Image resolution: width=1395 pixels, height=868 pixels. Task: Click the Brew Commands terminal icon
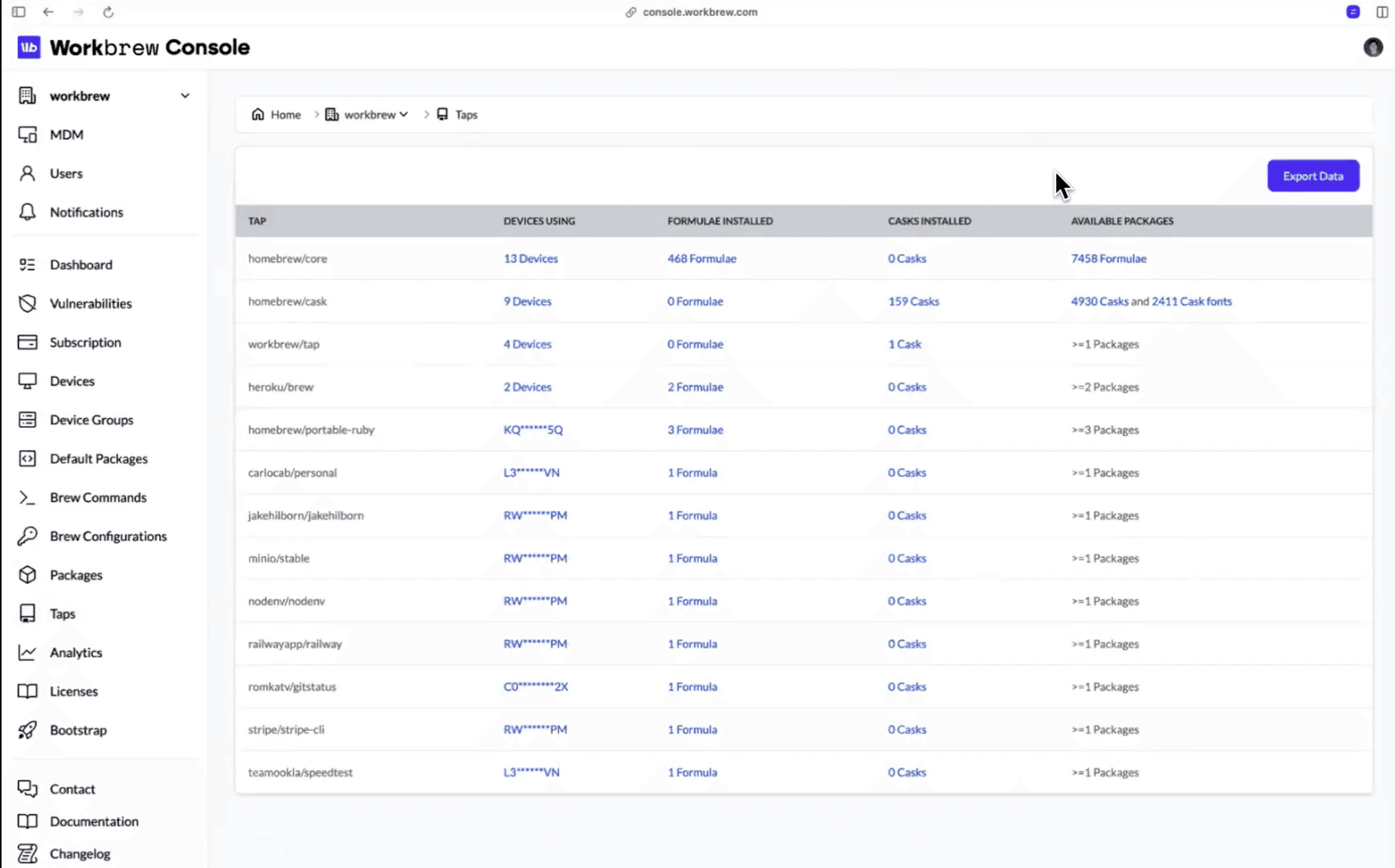tap(27, 498)
